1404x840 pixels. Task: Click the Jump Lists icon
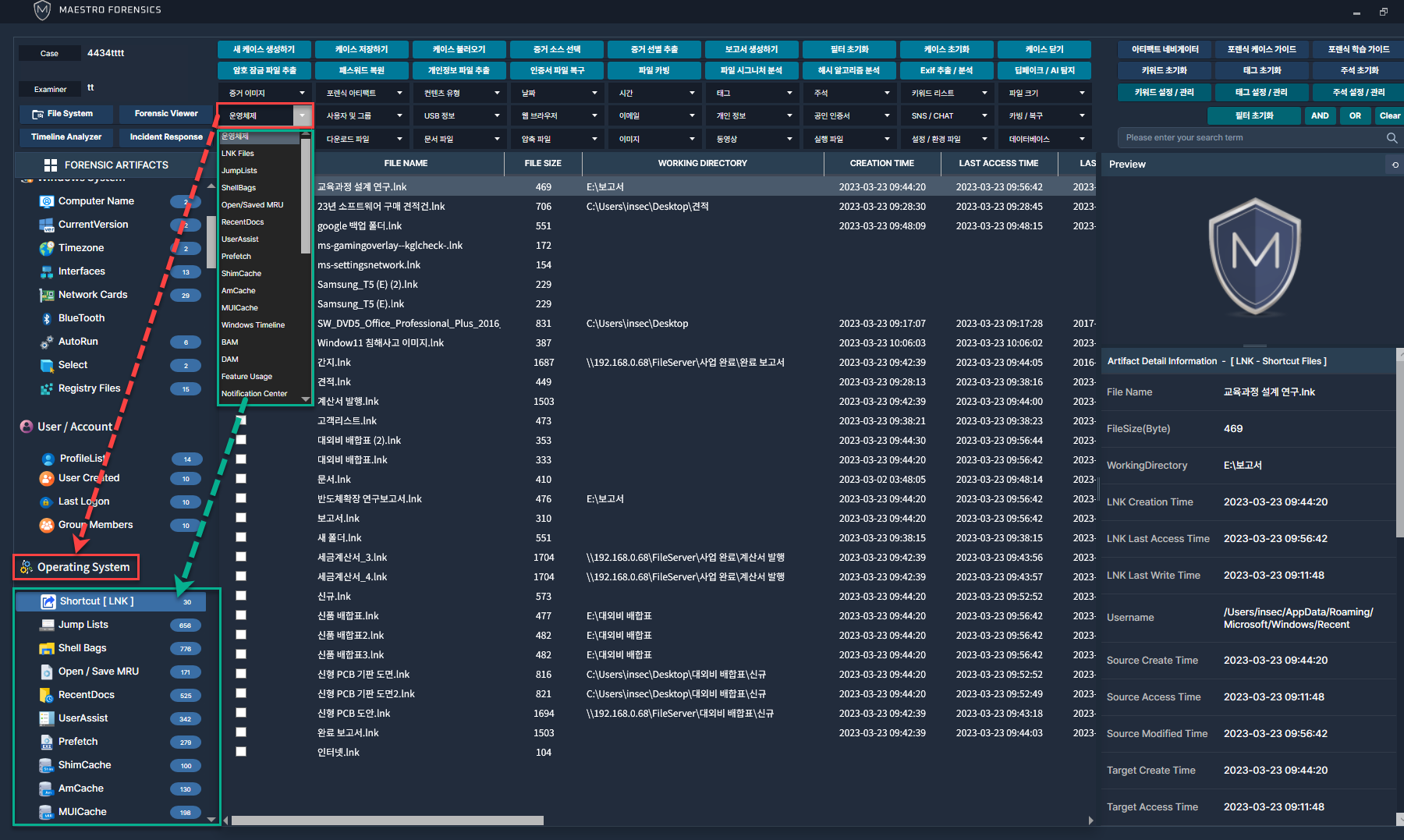[46, 625]
